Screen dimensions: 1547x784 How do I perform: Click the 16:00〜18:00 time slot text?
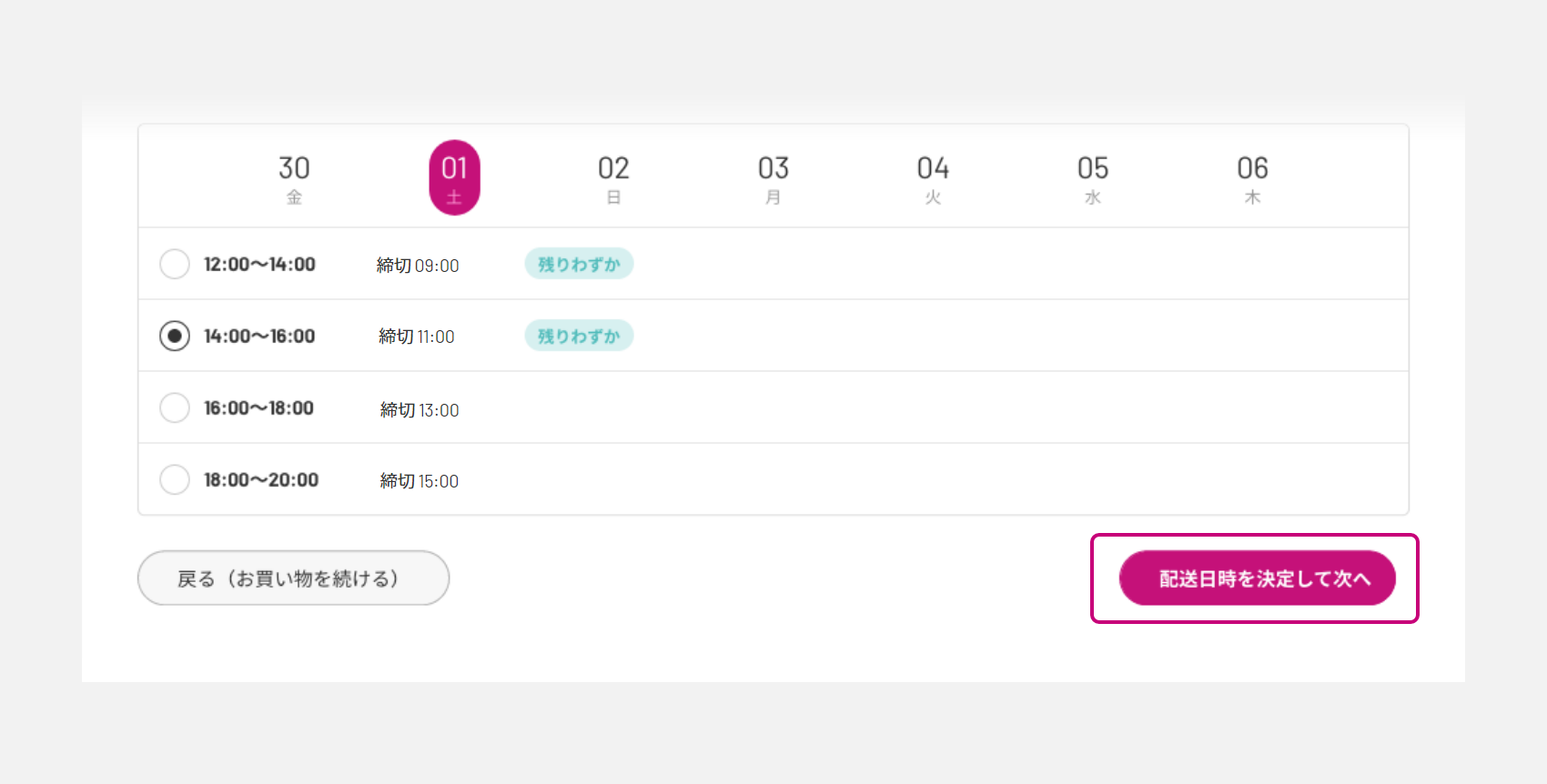258,408
